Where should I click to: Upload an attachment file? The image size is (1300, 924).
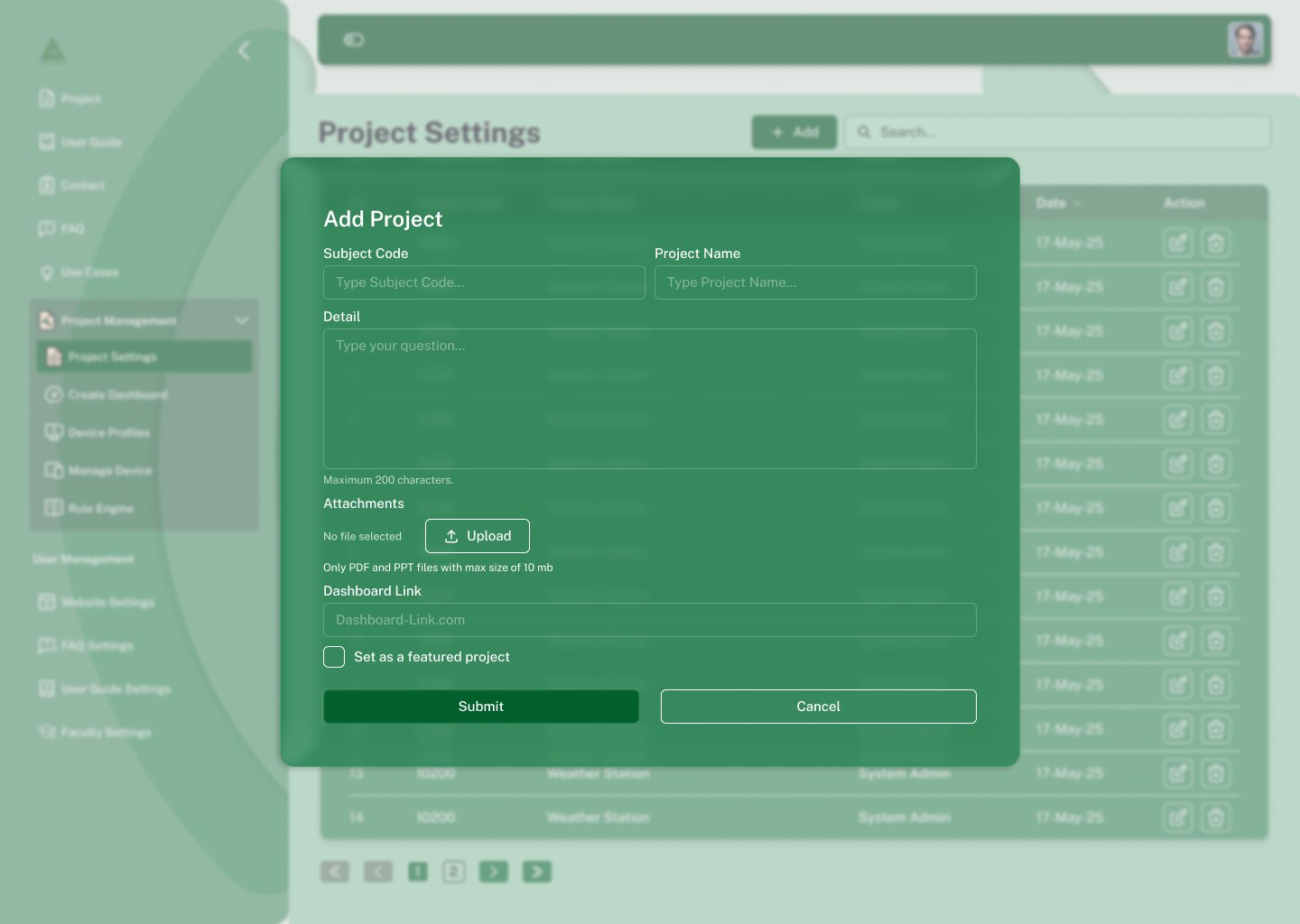[x=478, y=536]
